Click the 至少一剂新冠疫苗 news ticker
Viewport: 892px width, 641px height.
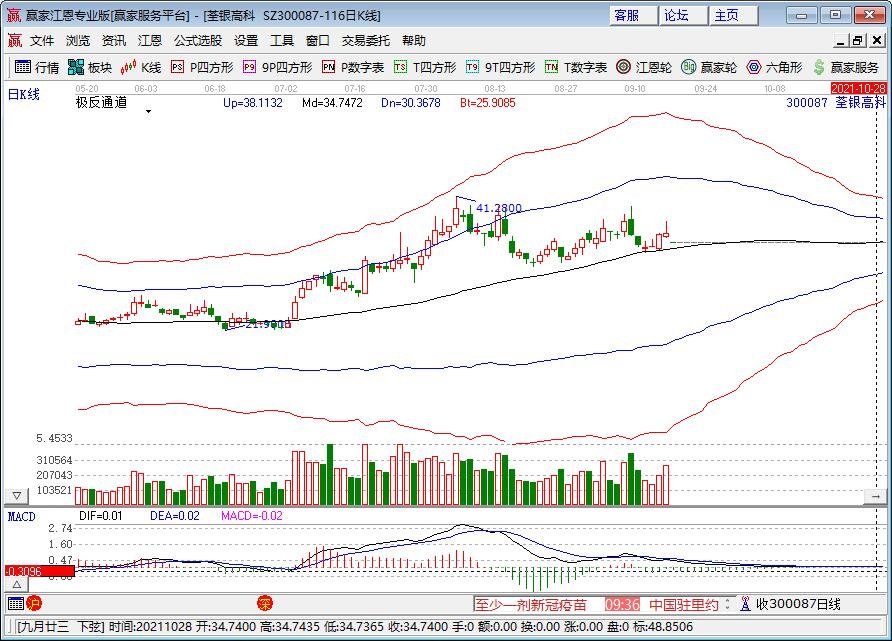pyautogui.click(x=530, y=604)
